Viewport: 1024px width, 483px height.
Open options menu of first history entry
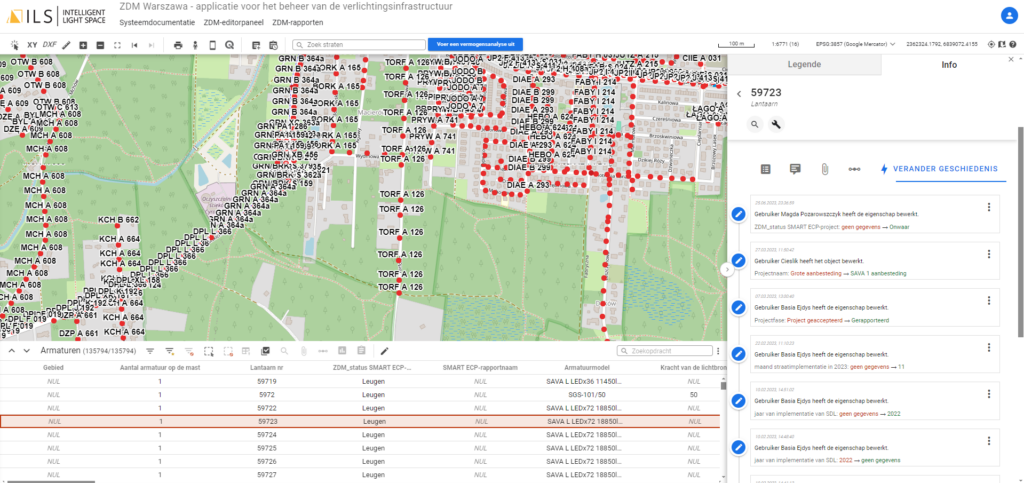989,208
